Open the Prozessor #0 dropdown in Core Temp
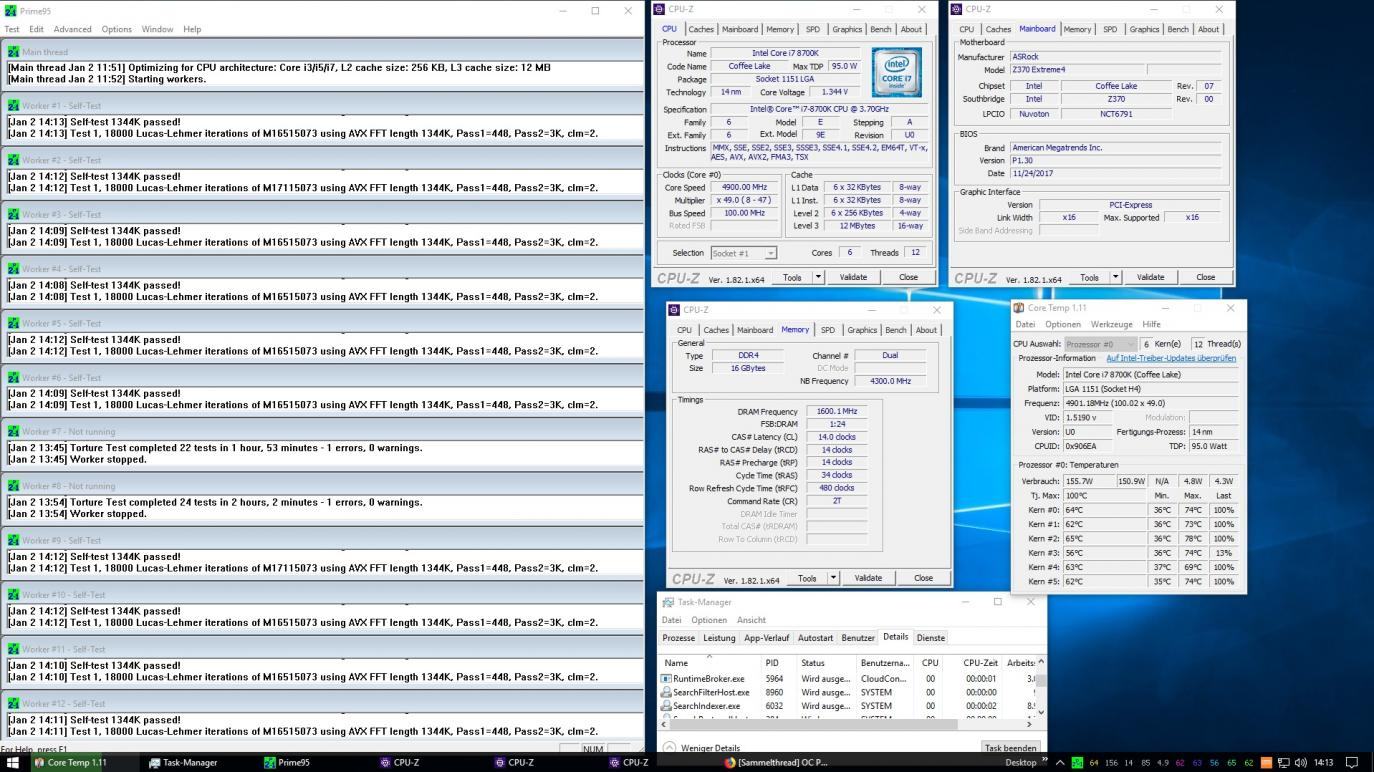Image resolution: width=1374 pixels, height=772 pixels. pyautogui.click(x=1099, y=344)
